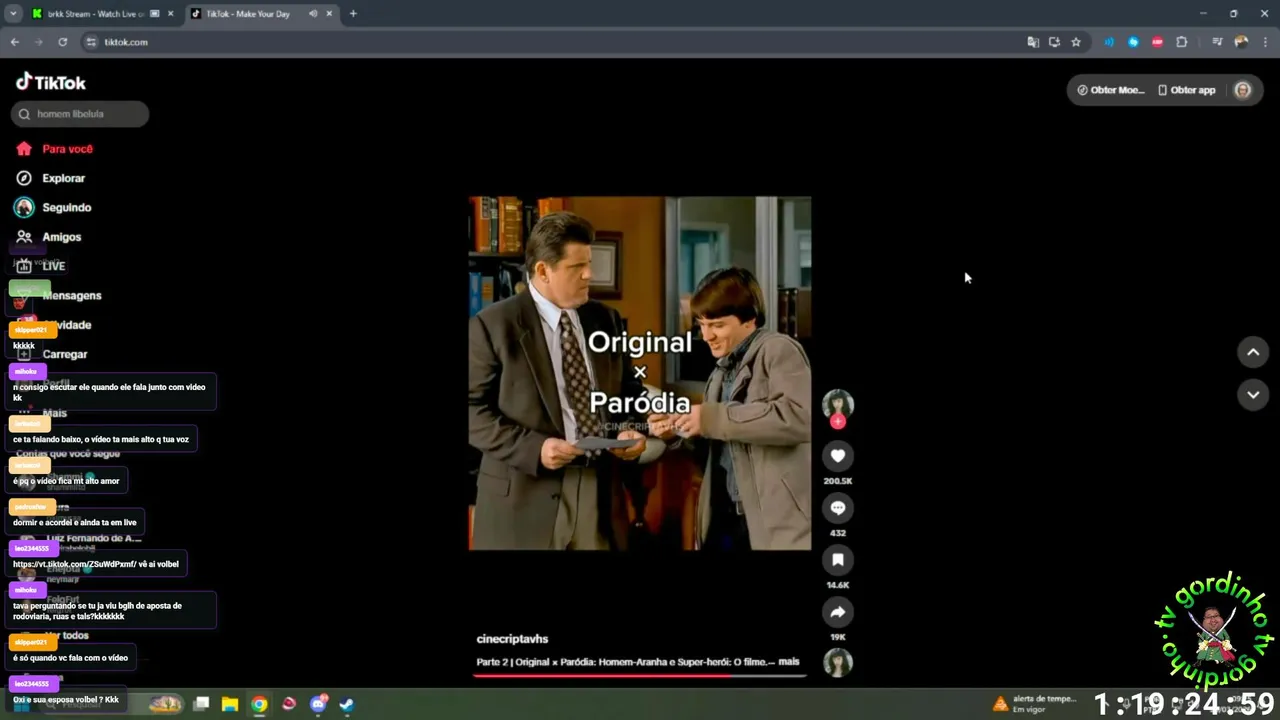Open Task View on taskbar
1280x720 pixels.
(x=201, y=704)
